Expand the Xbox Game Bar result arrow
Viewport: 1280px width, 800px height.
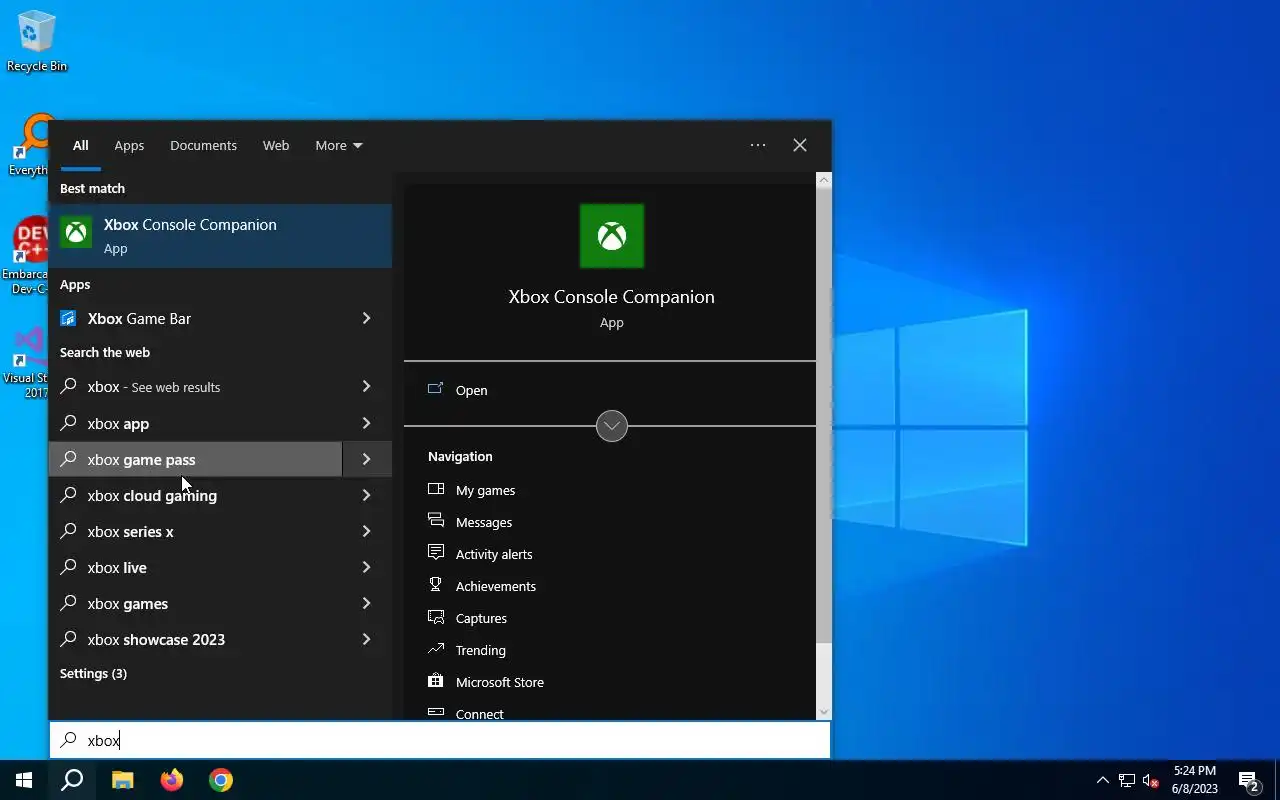366,318
